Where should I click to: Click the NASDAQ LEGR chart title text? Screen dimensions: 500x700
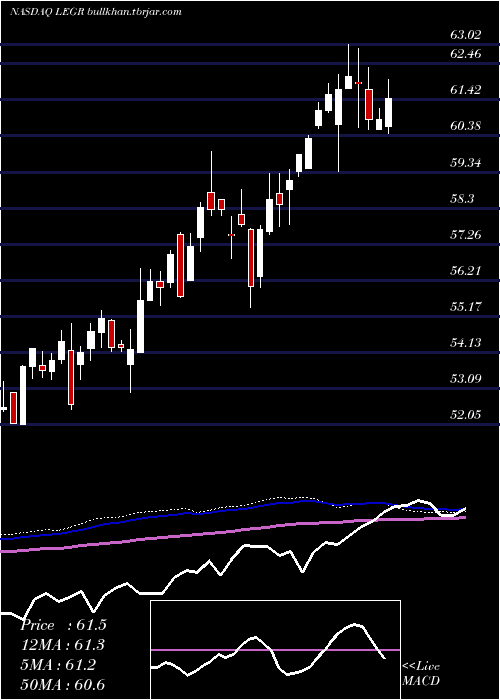pos(96,12)
